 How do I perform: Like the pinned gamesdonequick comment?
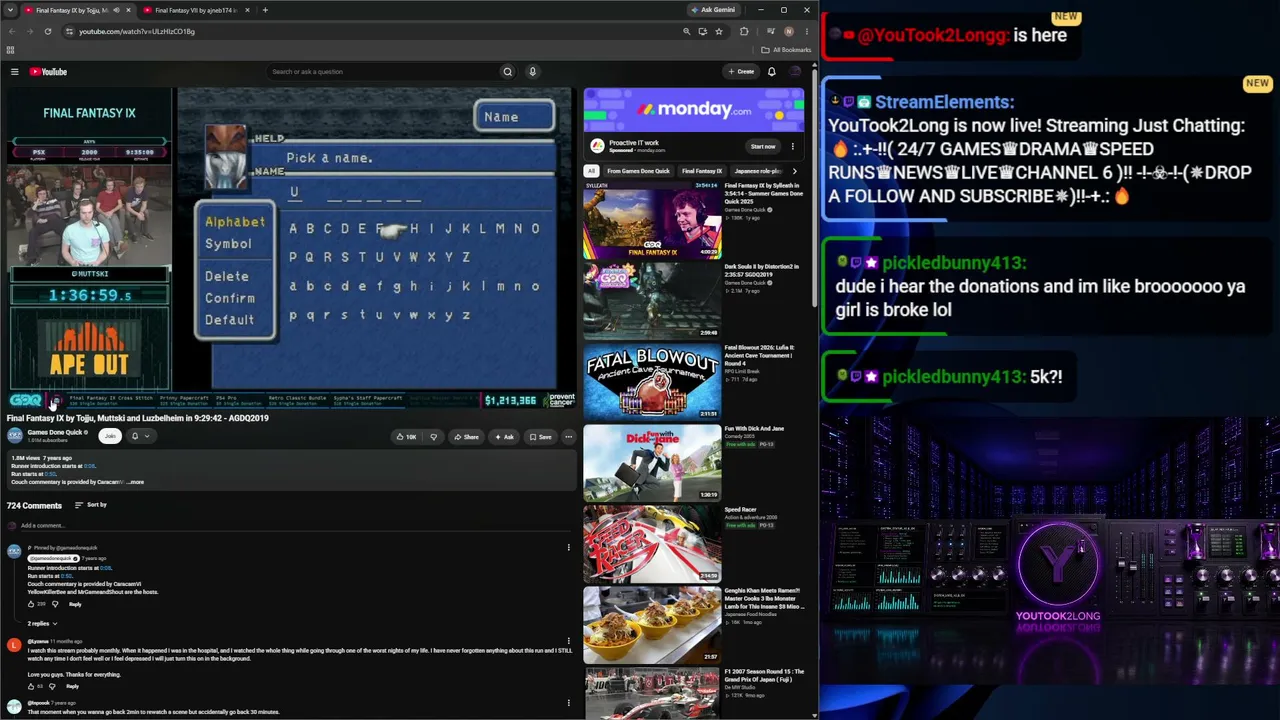tap(31, 604)
